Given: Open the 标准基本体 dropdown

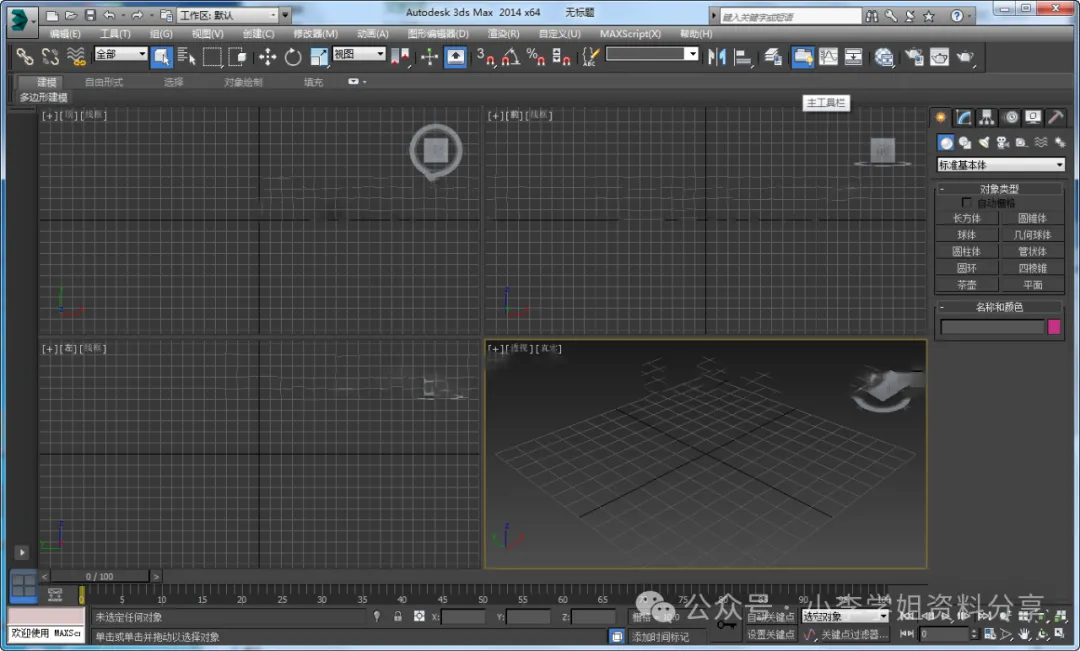Looking at the screenshot, I should pos(1000,165).
